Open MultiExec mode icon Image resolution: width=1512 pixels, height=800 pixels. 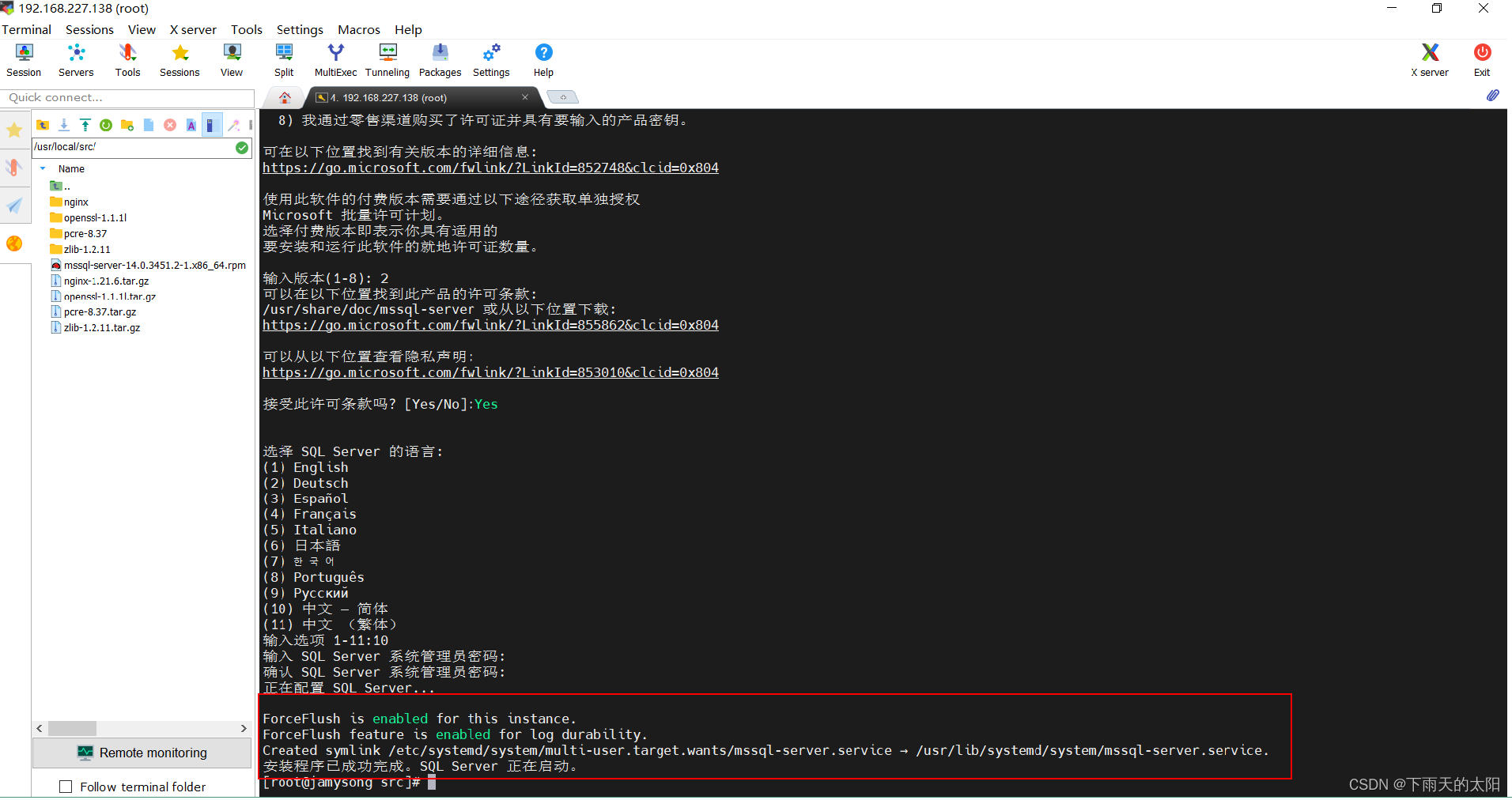[335, 60]
